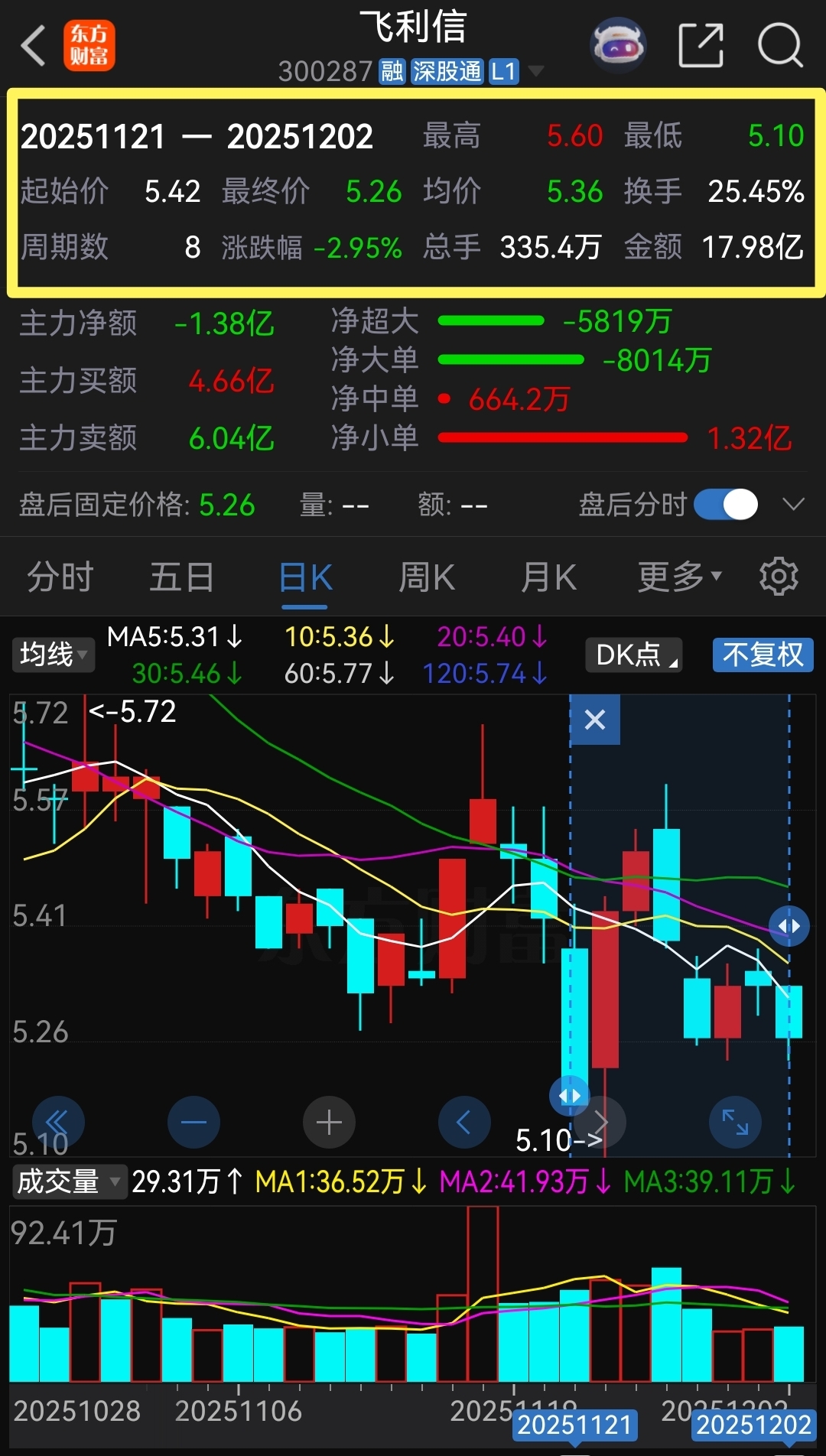Switch to the 分时 tab
The width and height of the screenshot is (826, 1456).
[60, 577]
